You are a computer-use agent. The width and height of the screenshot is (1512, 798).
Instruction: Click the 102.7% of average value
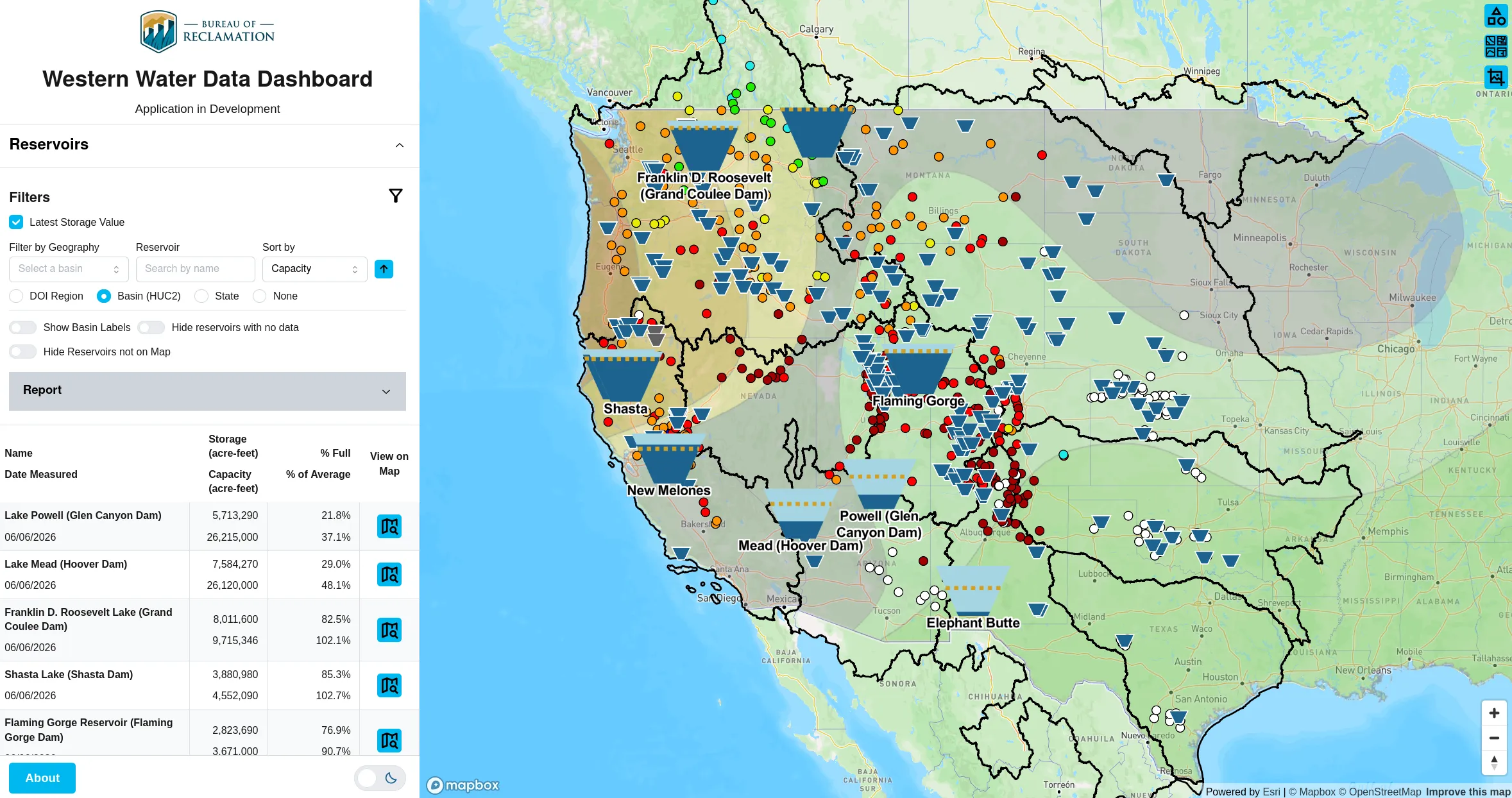(333, 696)
